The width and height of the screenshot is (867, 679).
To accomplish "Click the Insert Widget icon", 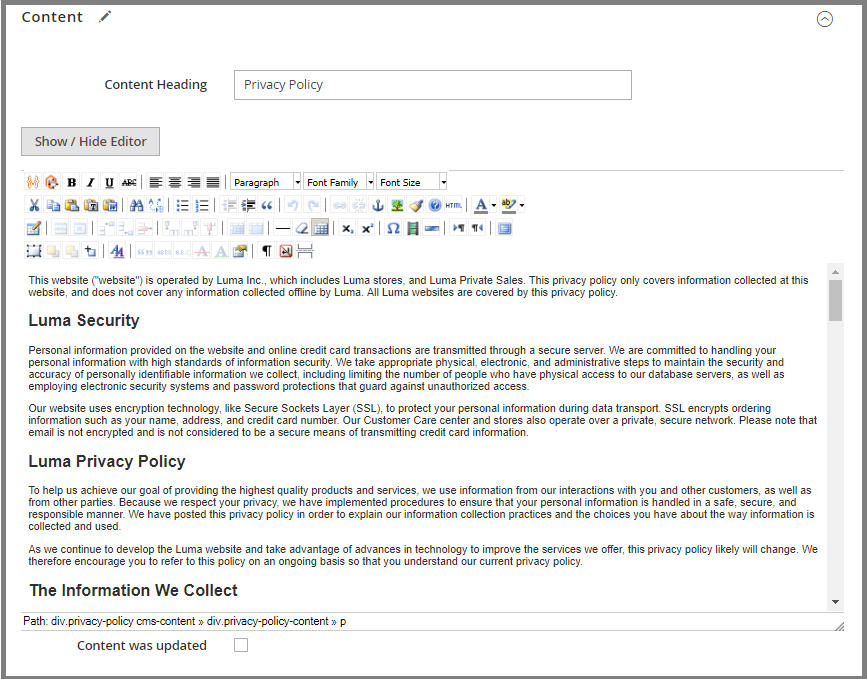I will pos(51,182).
